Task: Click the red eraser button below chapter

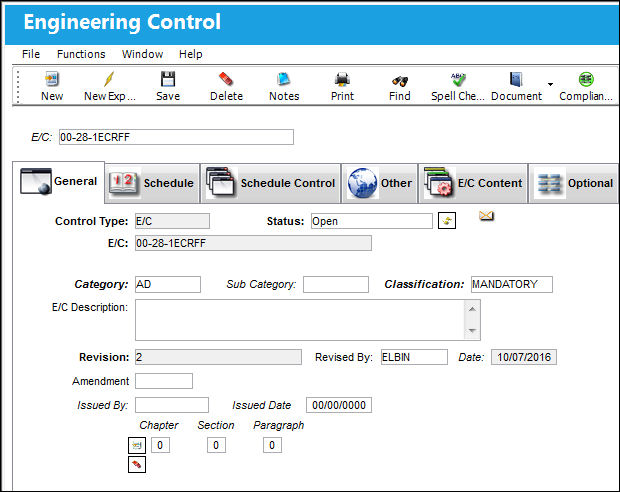Action: (137, 464)
